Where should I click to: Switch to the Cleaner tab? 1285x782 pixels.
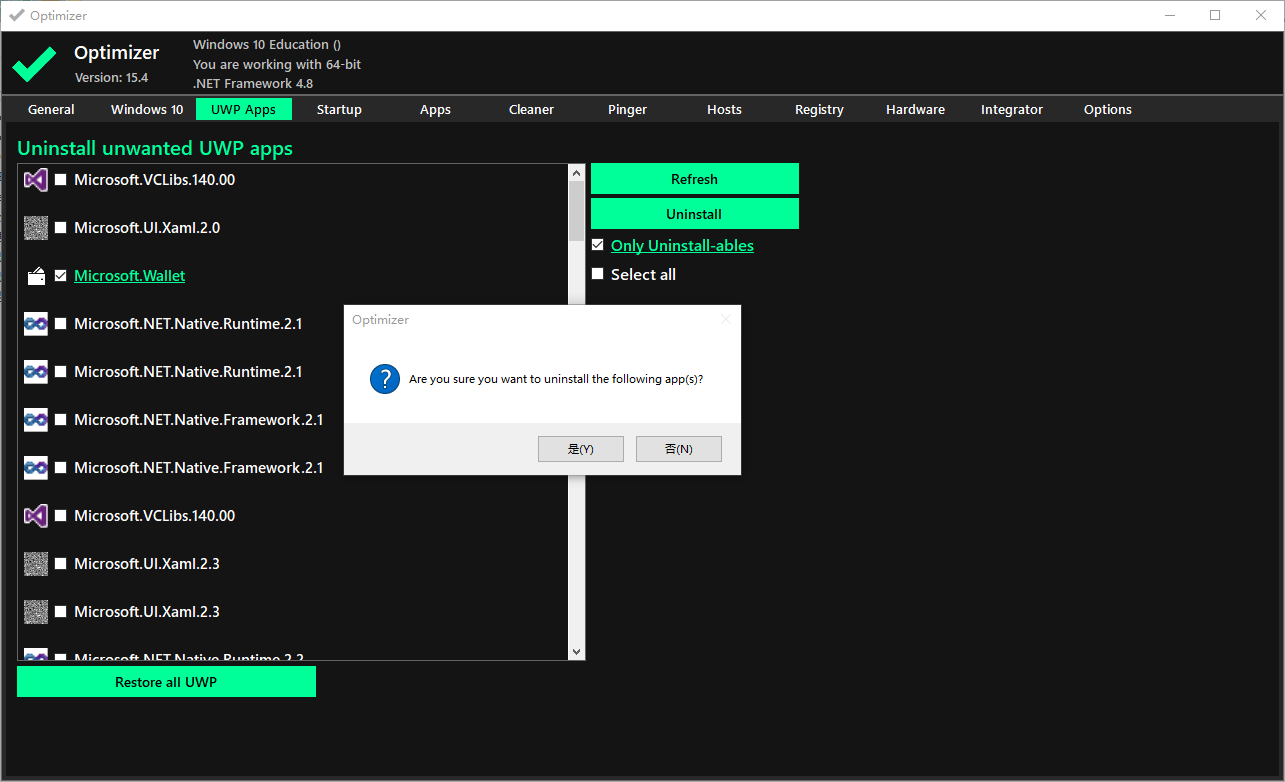coord(531,109)
